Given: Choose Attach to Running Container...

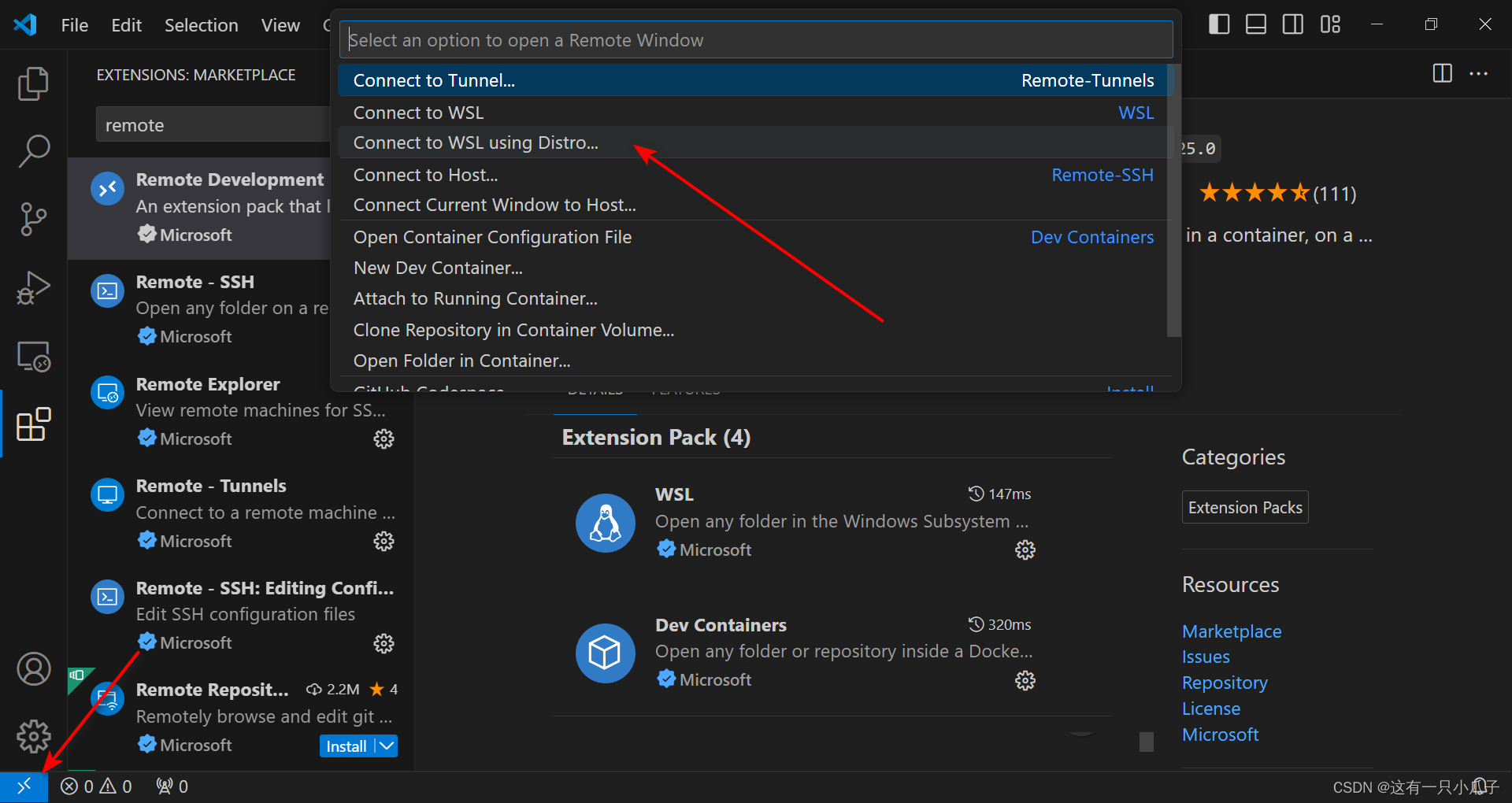Looking at the screenshot, I should (x=754, y=298).
